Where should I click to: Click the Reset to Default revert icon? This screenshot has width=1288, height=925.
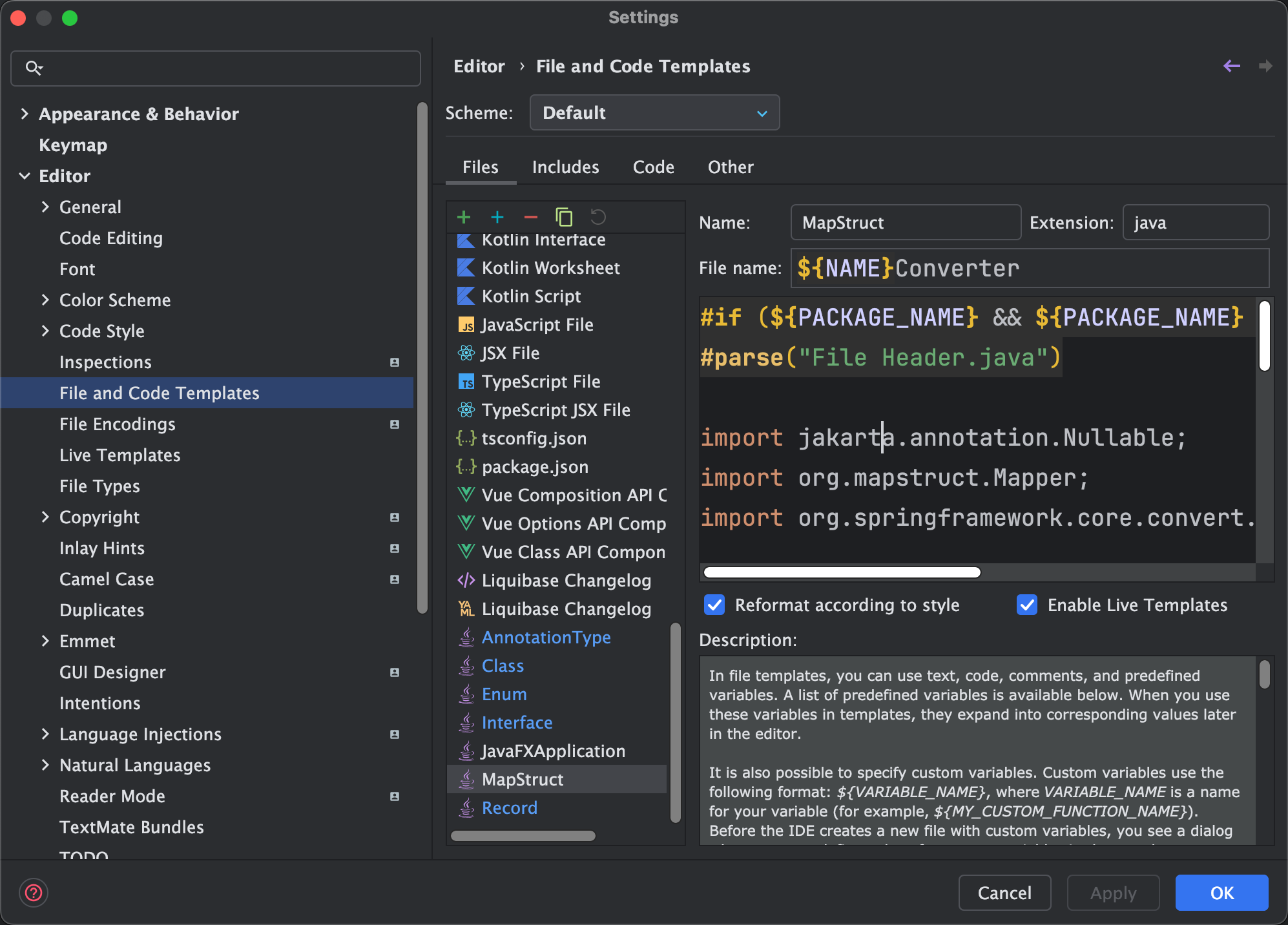click(598, 217)
